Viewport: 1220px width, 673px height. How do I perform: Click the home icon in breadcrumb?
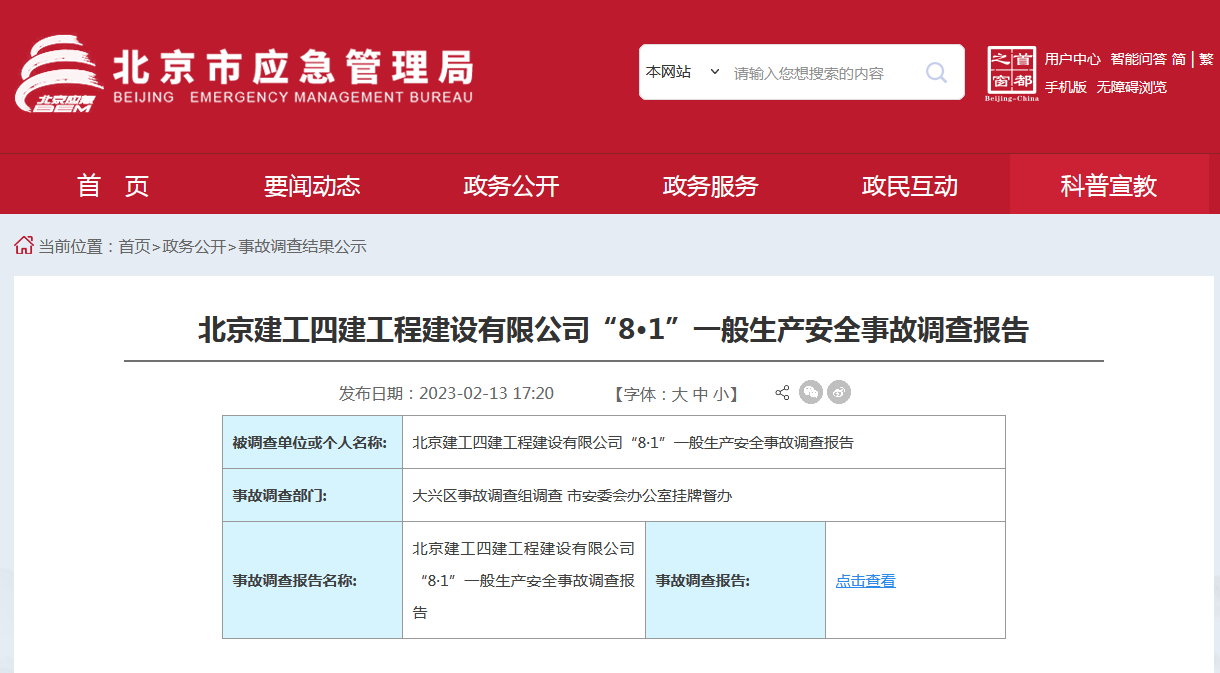pyautogui.click(x=24, y=245)
